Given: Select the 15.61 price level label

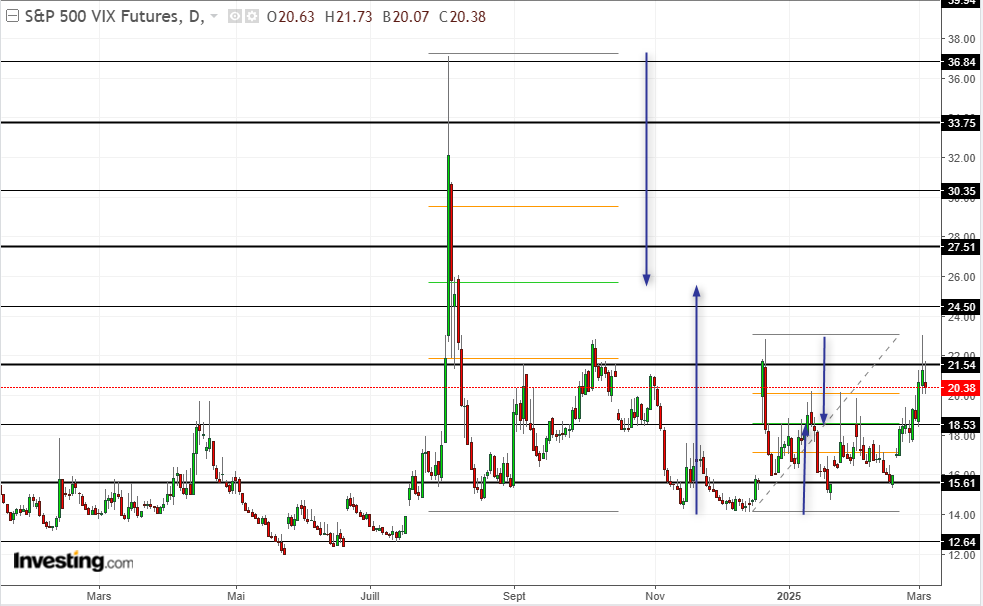Looking at the screenshot, I should click(x=961, y=483).
